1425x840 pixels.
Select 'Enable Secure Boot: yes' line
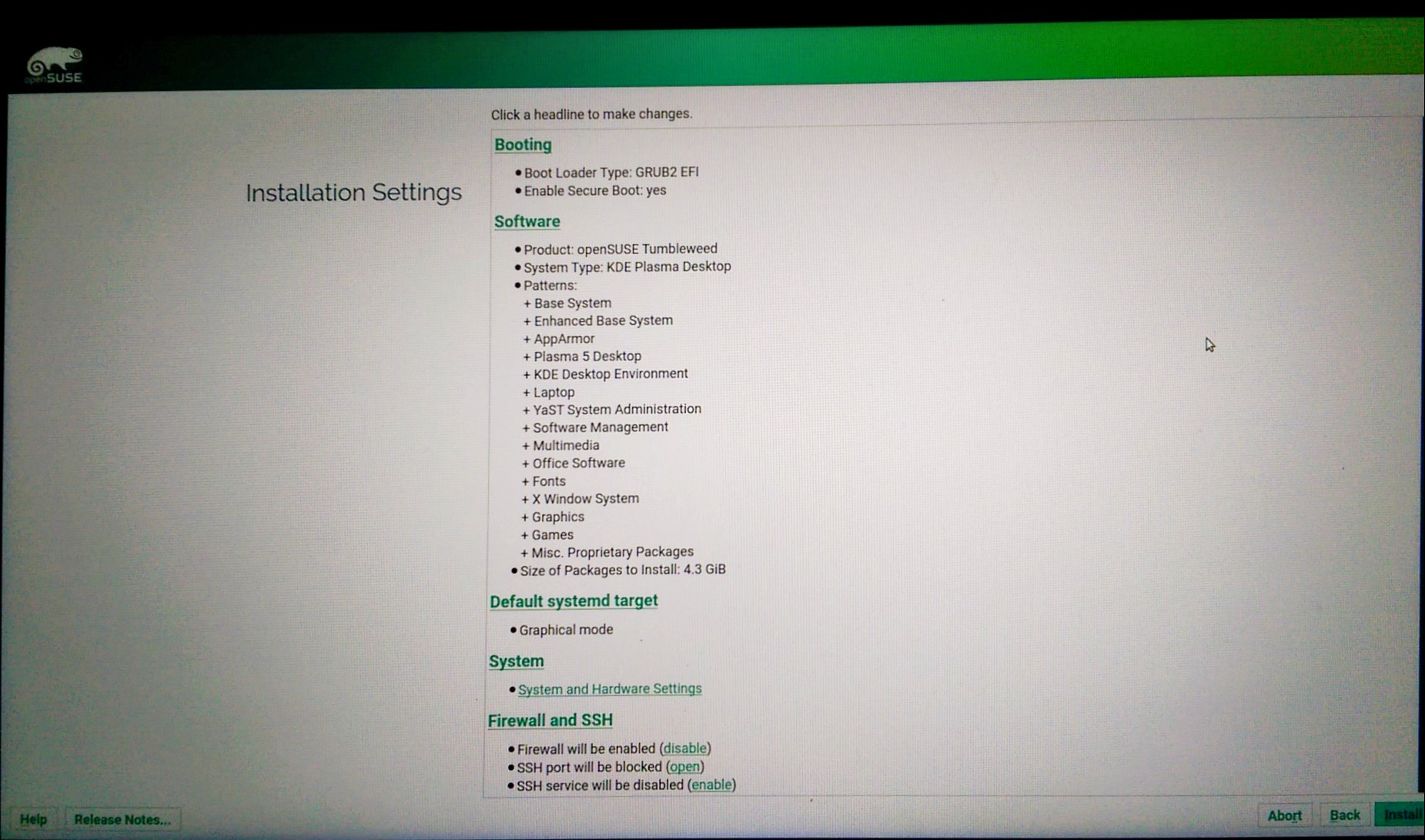595,191
